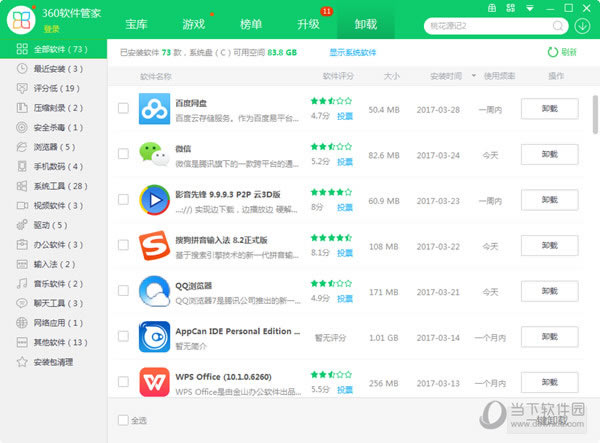Switch to the 宝库 tab
600x443 pixels.
pyautogui.click(x=136, y=24)
